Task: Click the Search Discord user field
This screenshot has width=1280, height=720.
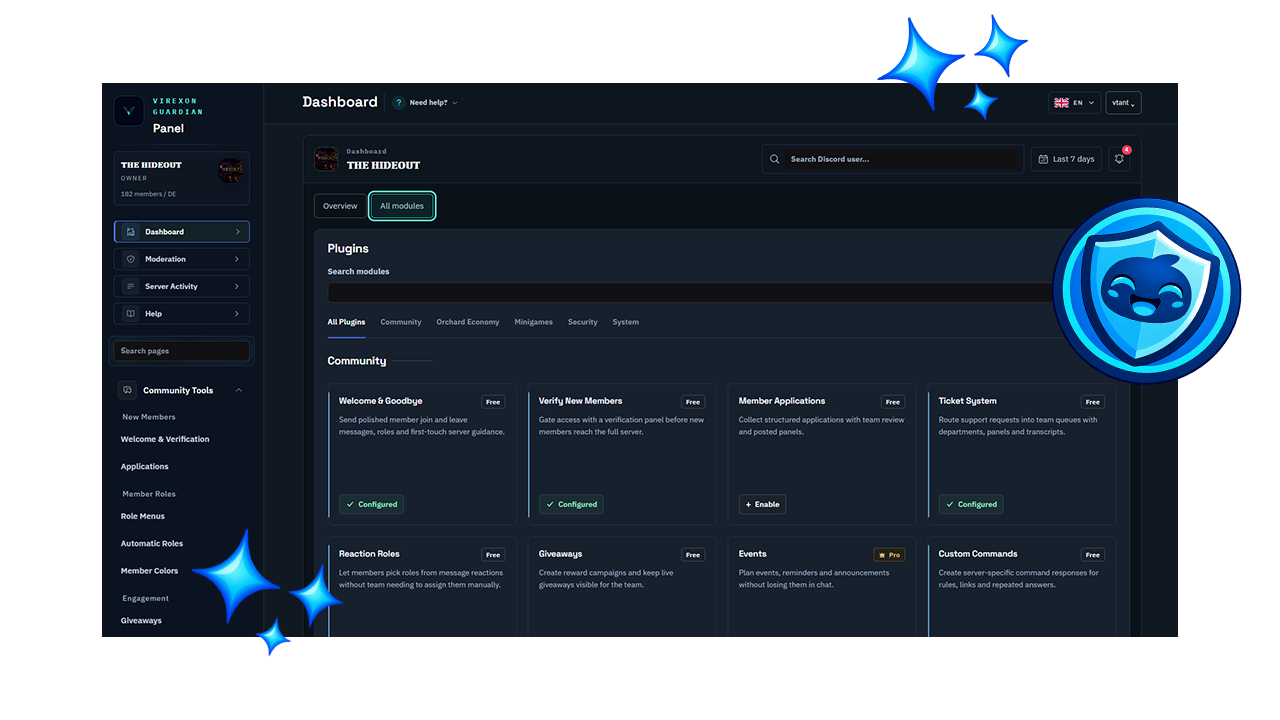Action: 893,159
